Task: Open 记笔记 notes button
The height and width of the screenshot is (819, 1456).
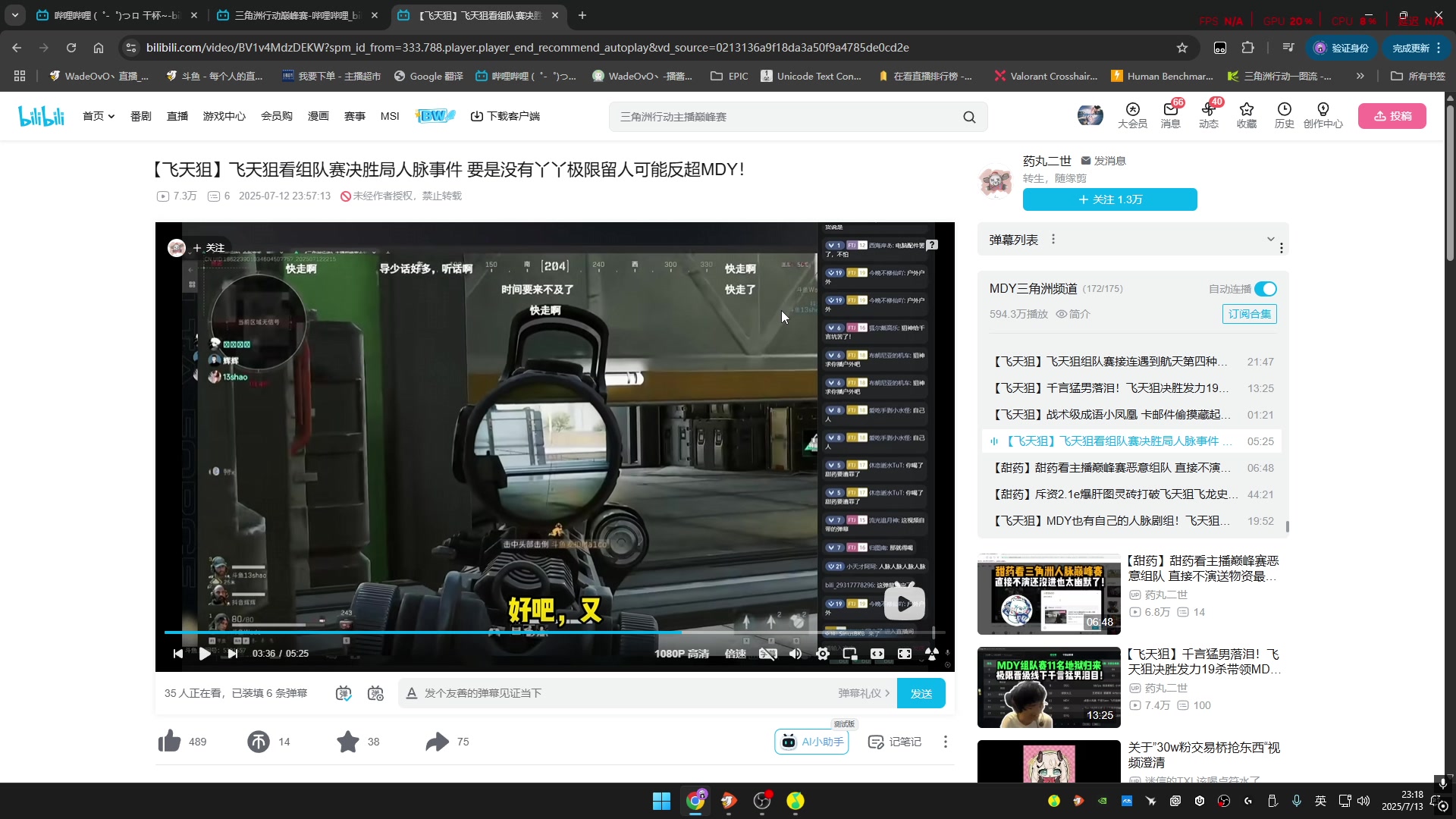Action: [895, 742]
